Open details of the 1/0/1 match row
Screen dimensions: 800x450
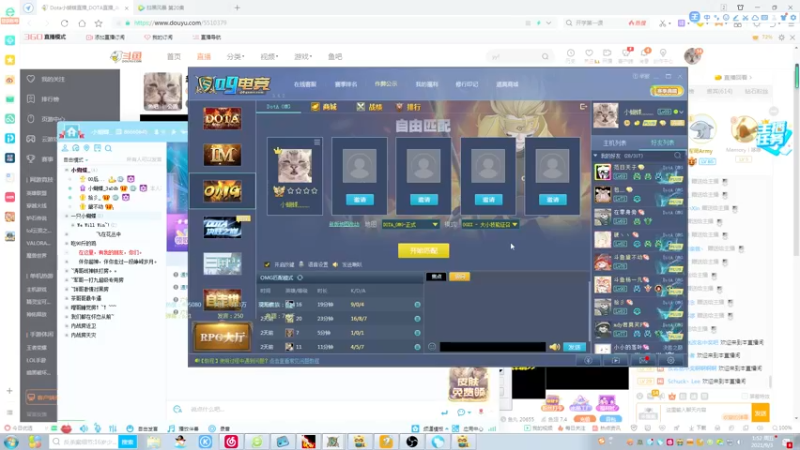pyautogui.click(x=417, y=333)
